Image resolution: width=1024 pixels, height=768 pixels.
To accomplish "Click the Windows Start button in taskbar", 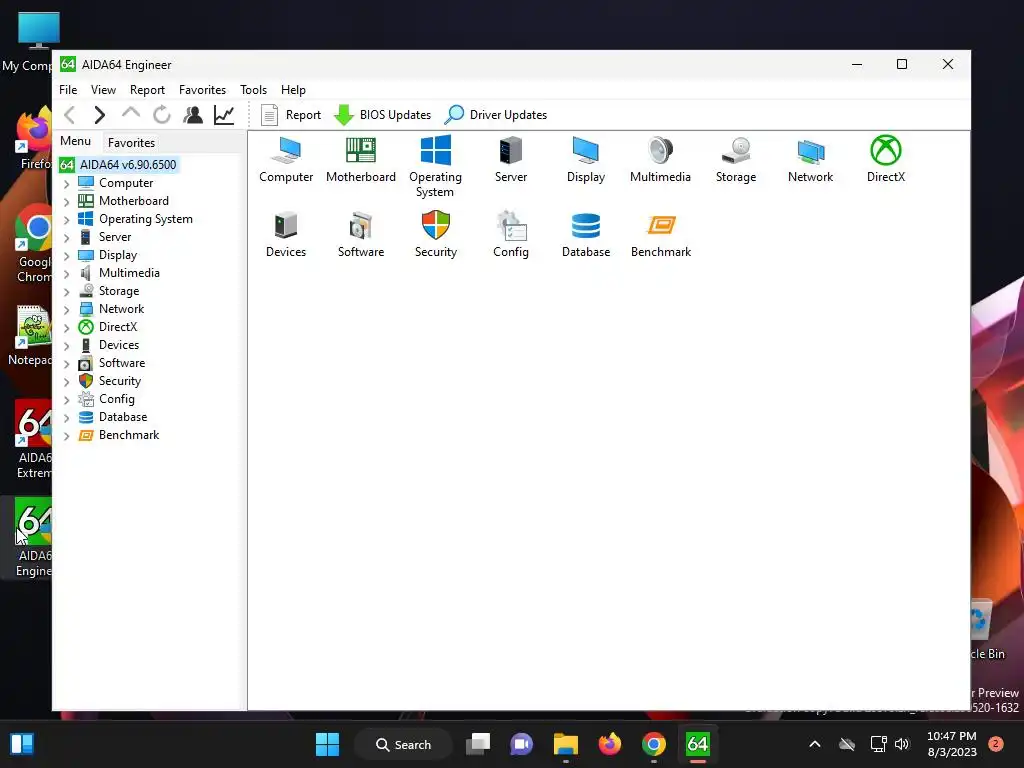I will (x=327, y=744).
